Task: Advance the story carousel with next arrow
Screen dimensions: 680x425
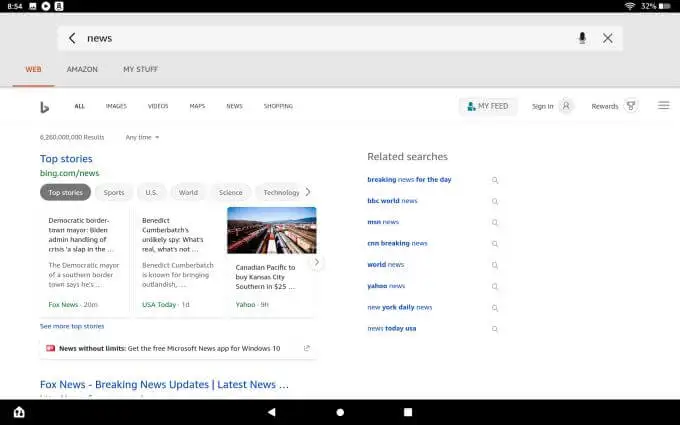Action: [317, 262]
